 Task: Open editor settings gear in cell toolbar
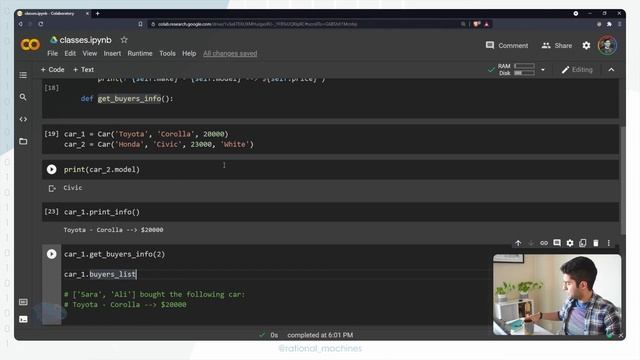[x=570, y=243]
